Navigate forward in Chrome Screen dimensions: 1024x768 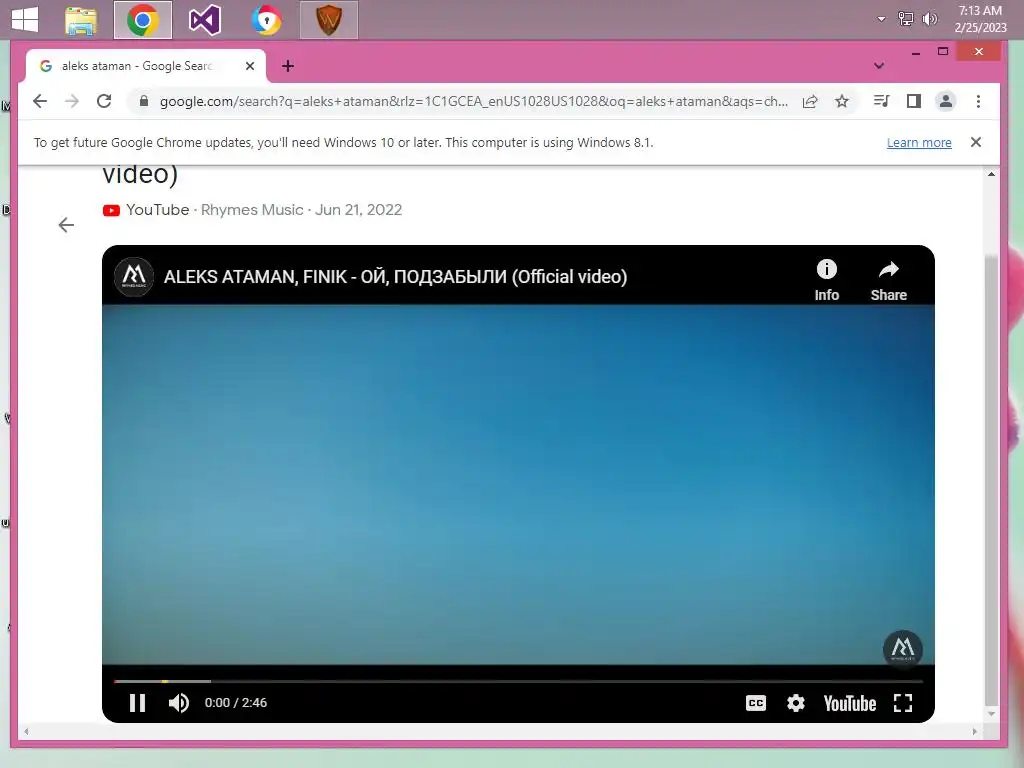72,101
